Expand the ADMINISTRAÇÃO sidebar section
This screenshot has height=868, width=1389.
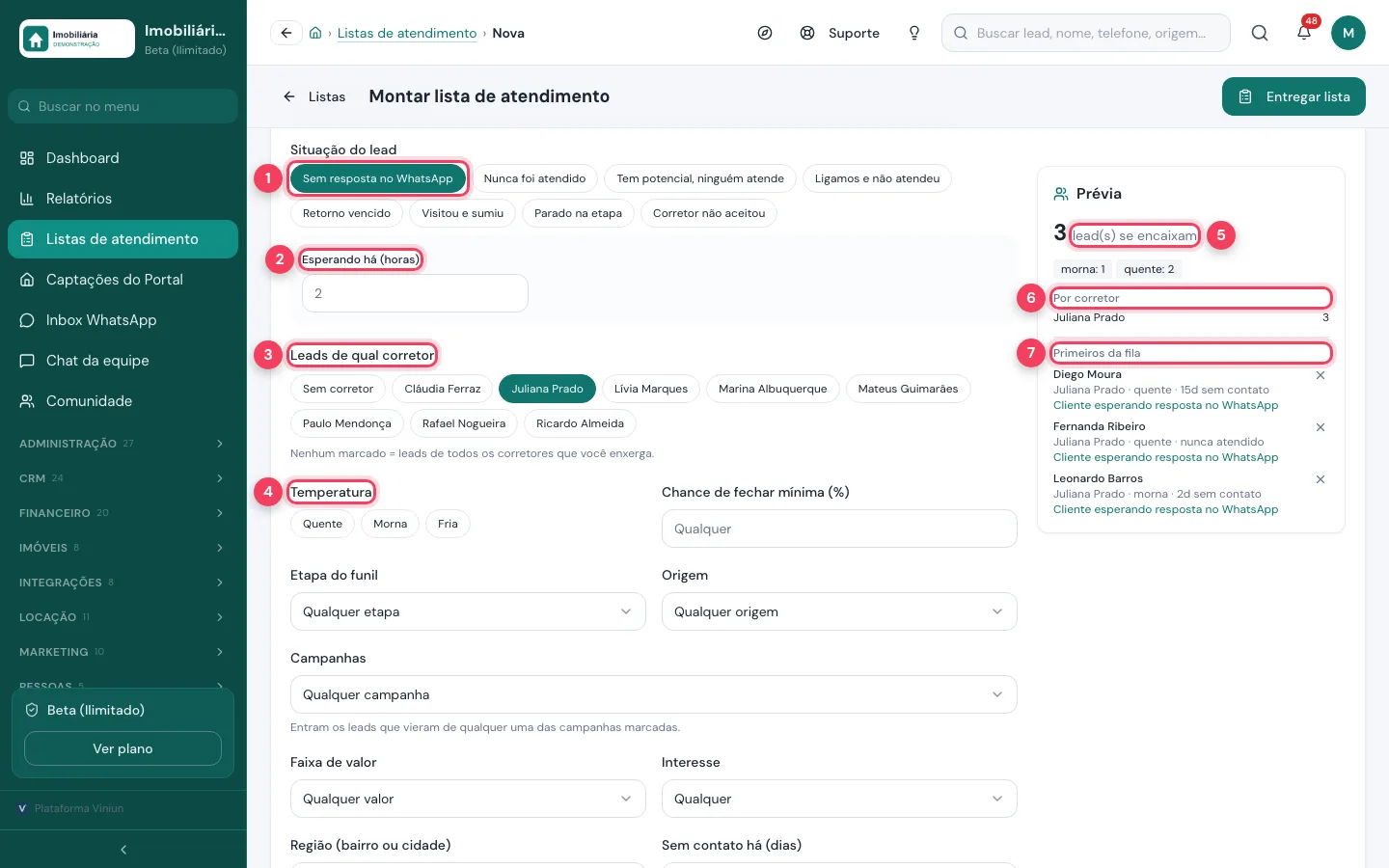(x=123, y=444)
